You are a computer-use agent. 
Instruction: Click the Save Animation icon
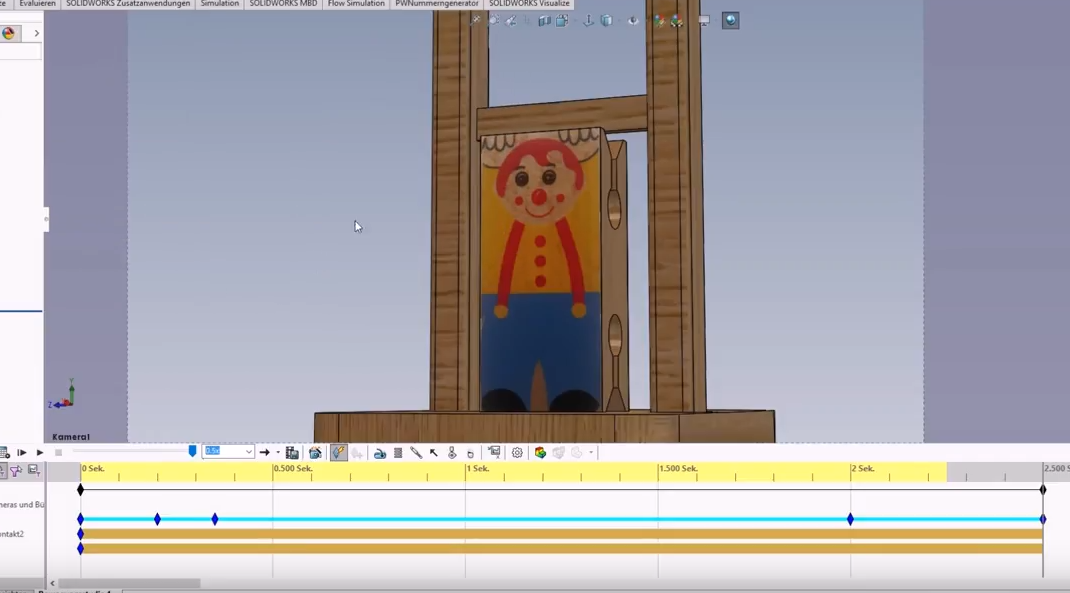tap(292, 453)
